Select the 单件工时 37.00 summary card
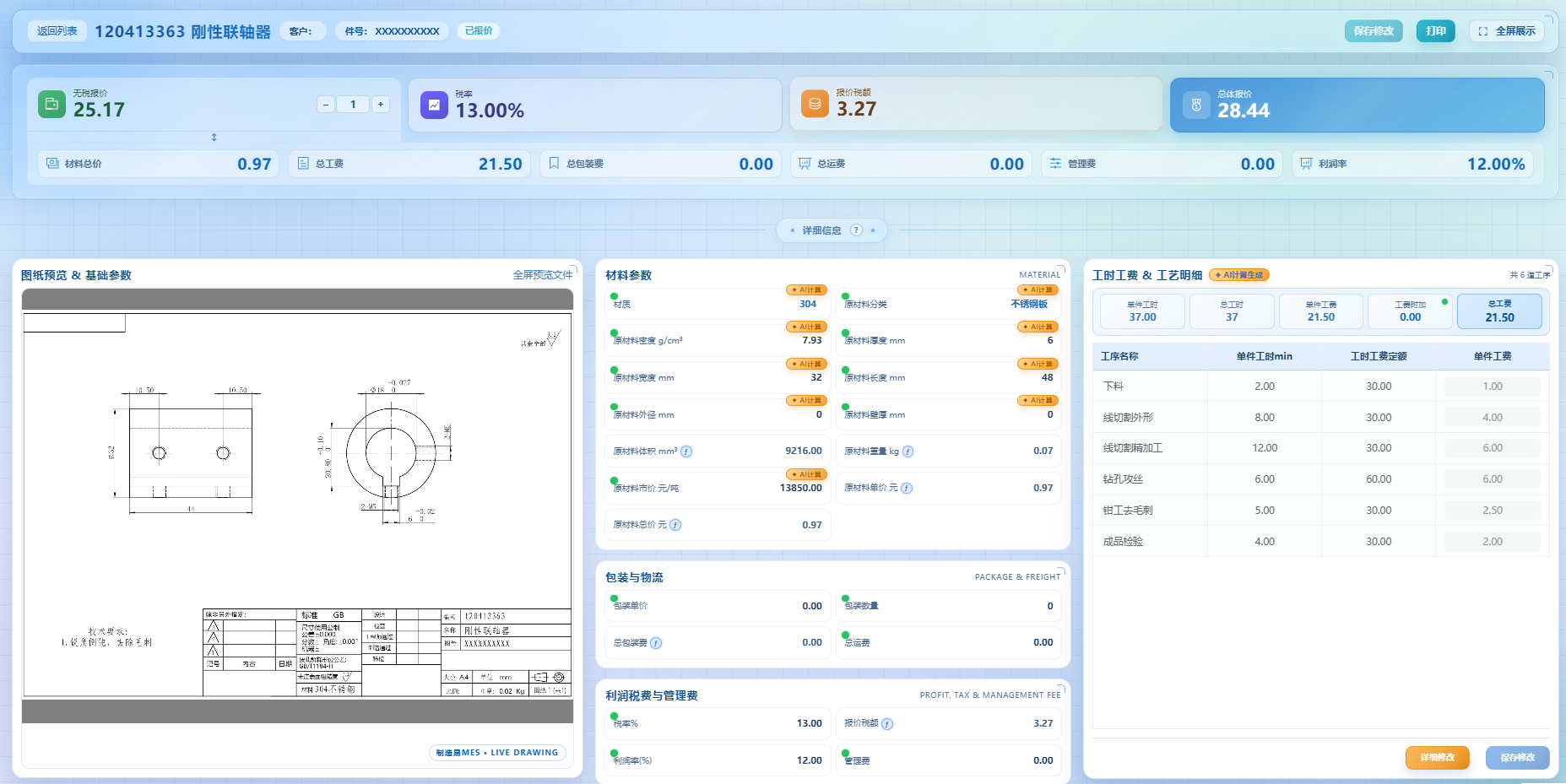Viewport: 1566px width, 784px height. tap(1142, 311)
